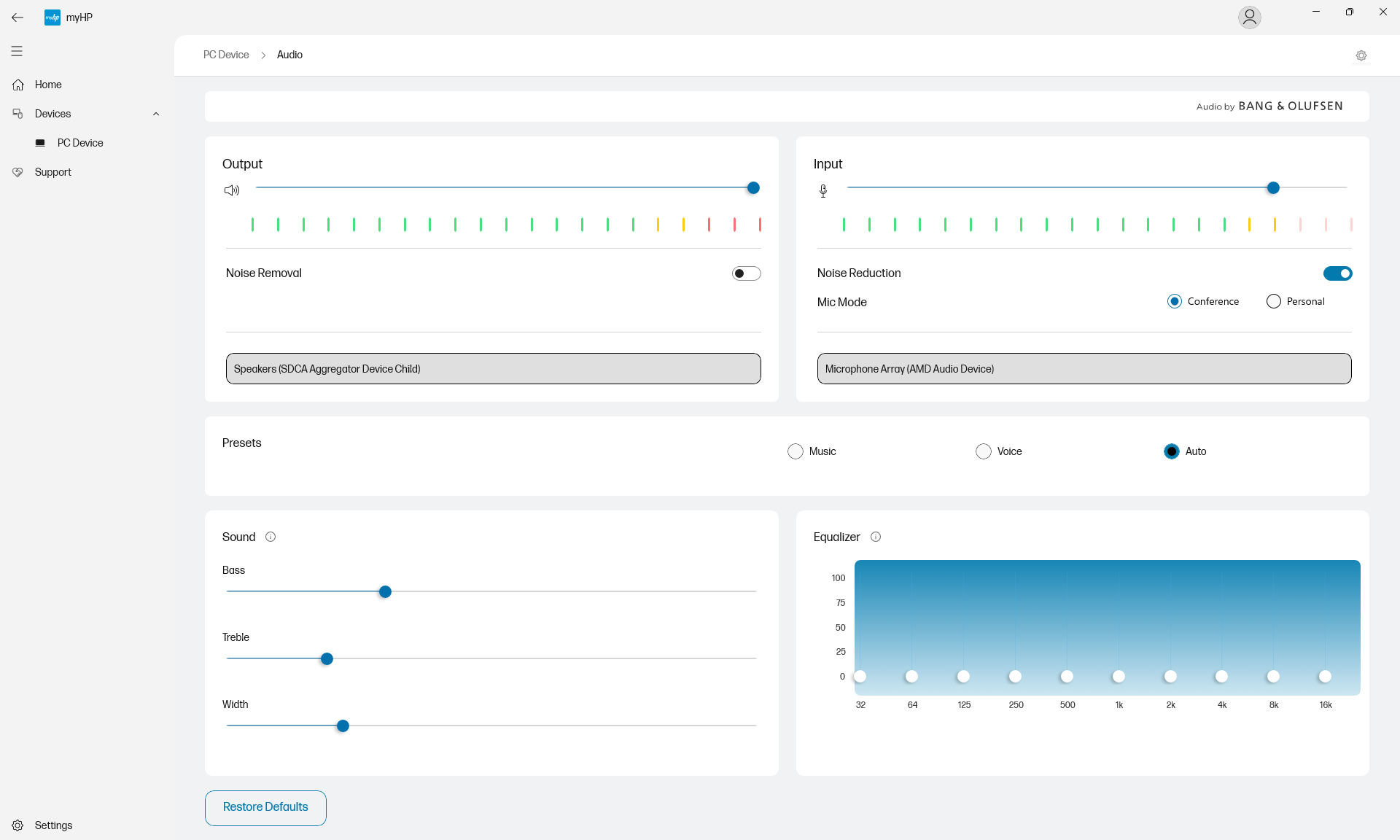Click the user account profile icon
Viewport: 1400px width, 840px height.
pyautogui.click(x=1249, y=17)
